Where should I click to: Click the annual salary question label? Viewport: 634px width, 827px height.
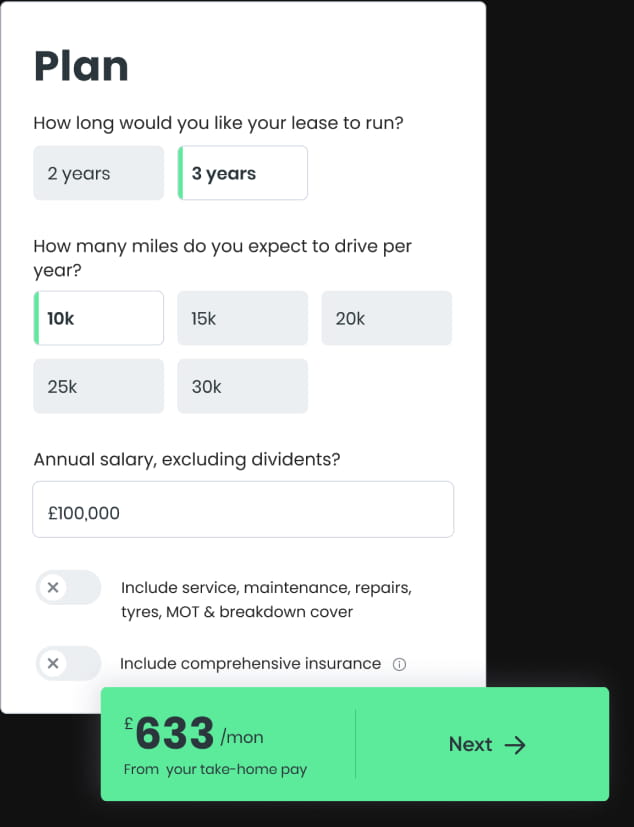pyautogui.click(x=187, y=460)
